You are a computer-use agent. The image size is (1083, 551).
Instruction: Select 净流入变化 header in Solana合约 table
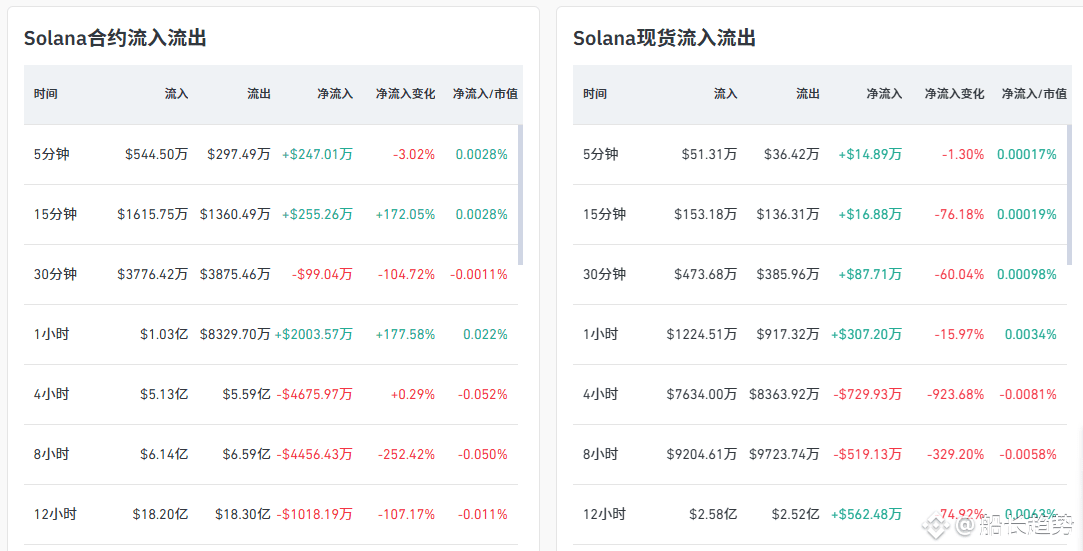pos(405,94)
